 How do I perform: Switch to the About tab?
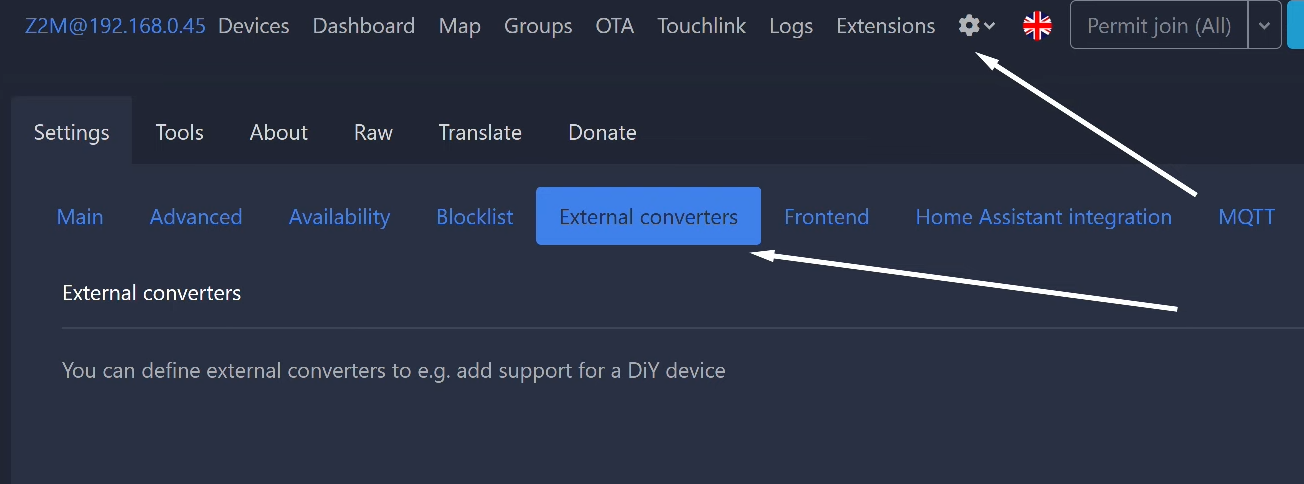coord(279,132)
